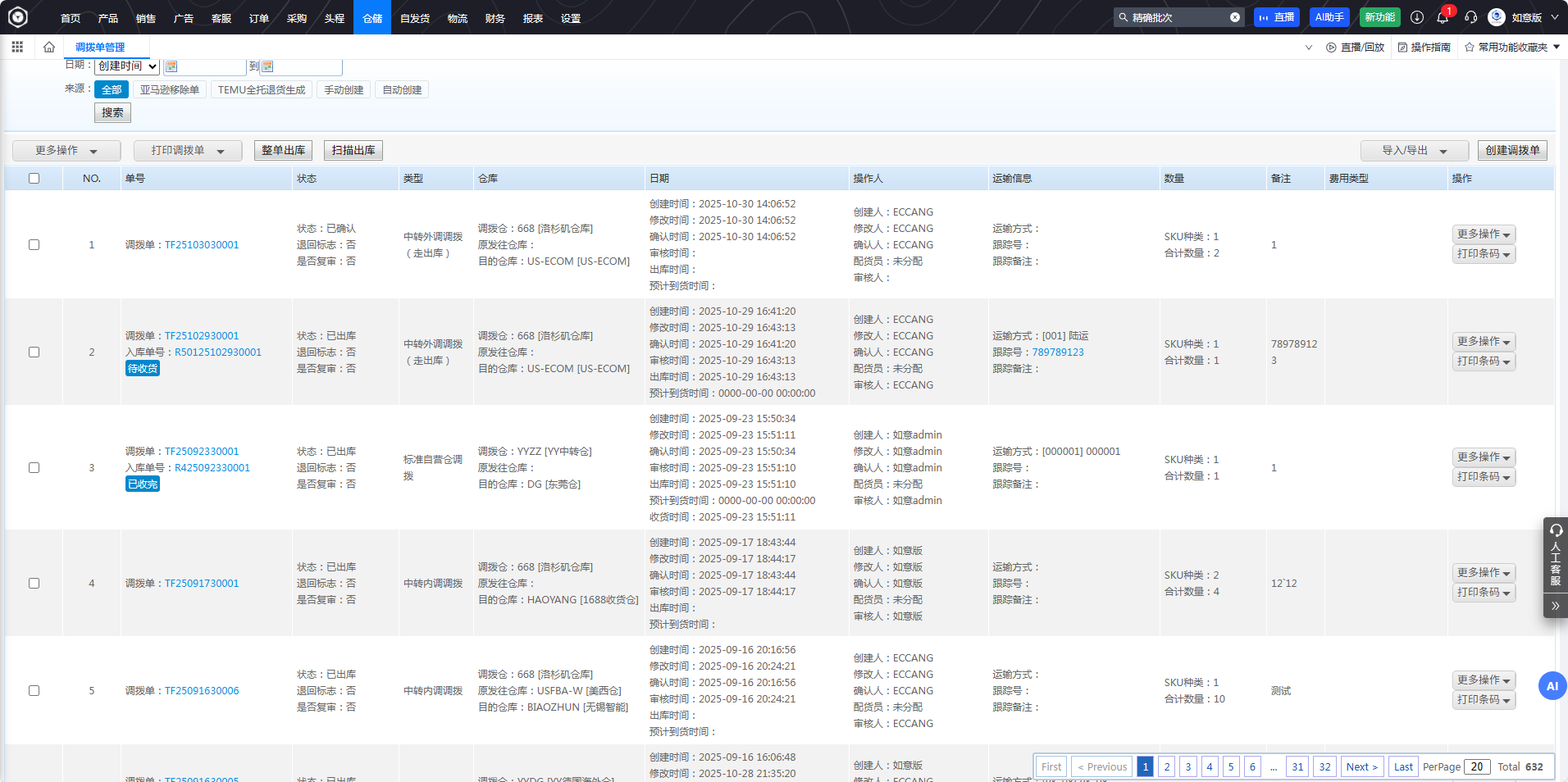Viewport: 1568px width, 782px height.
Task: Expand the collapsed side panel arrows
Action: [1555, 606]
